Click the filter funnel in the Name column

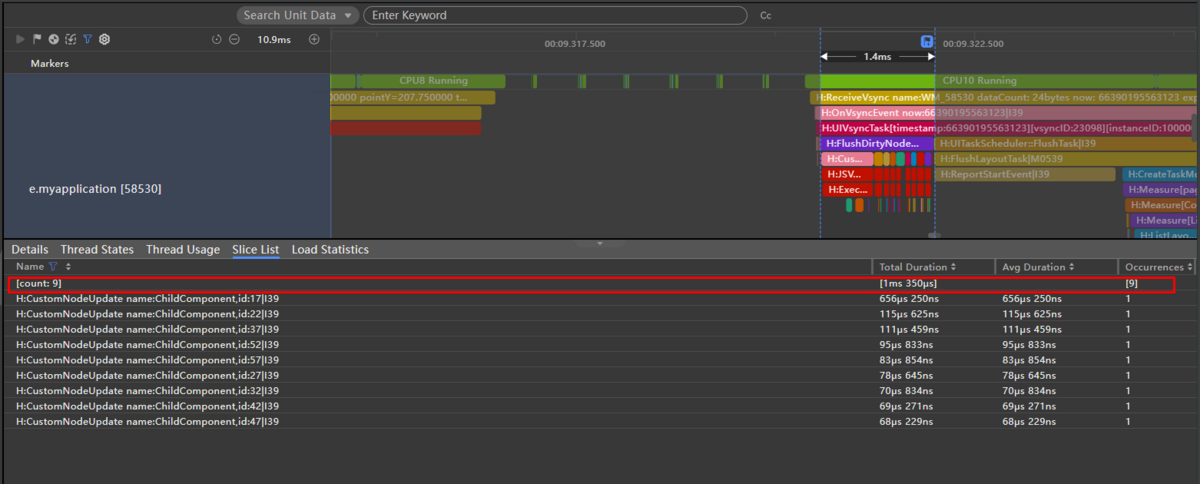(53, 267)
